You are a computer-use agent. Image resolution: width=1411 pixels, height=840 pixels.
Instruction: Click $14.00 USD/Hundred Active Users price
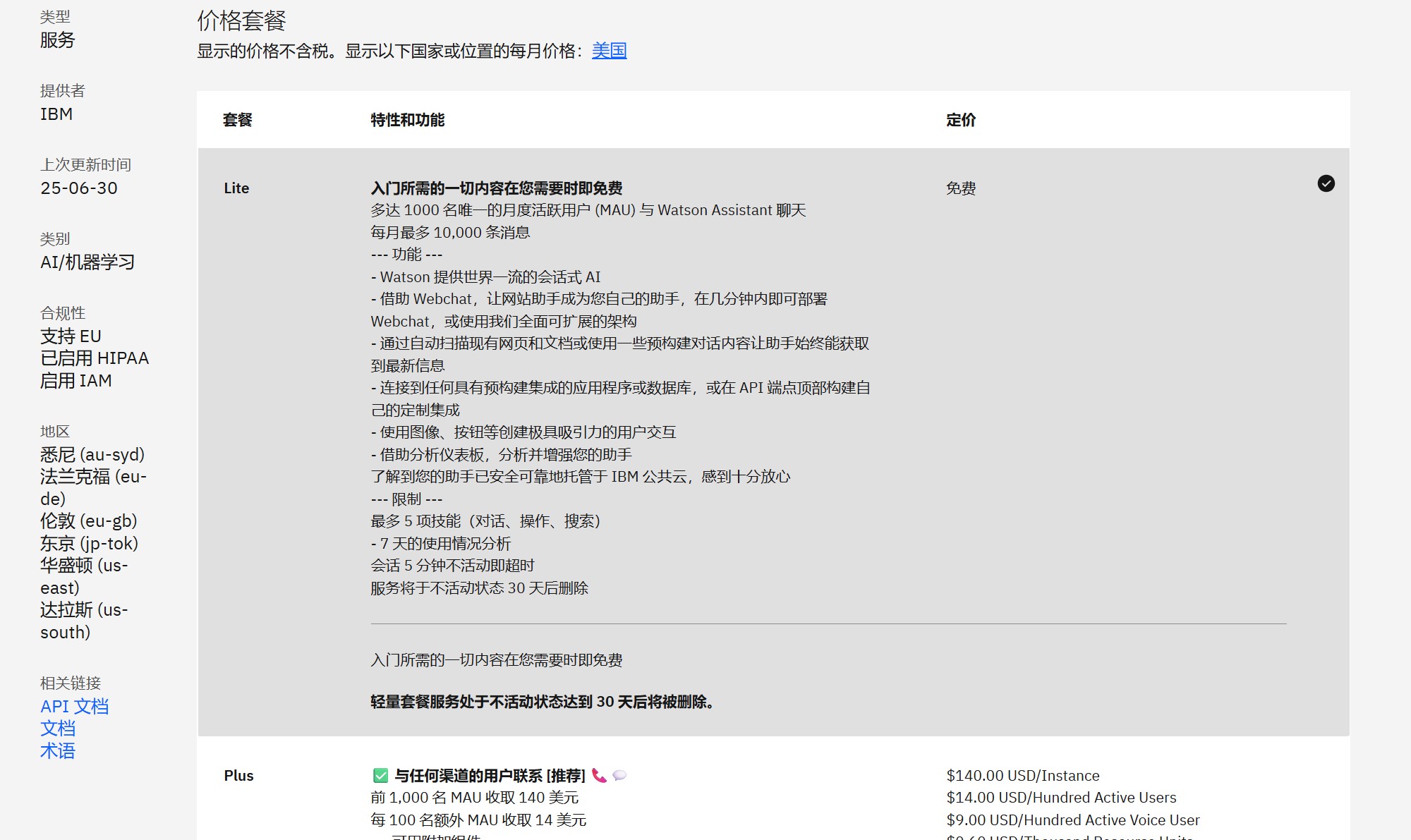[1061, 798]
